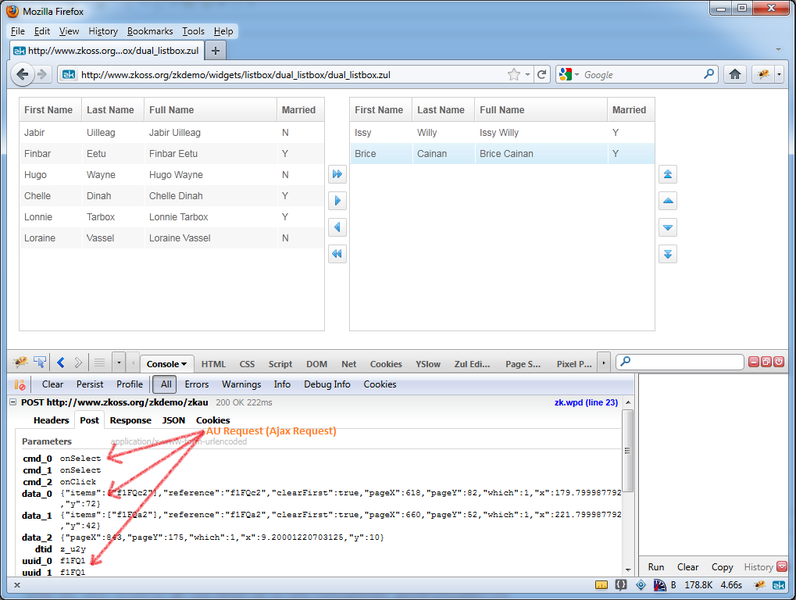Viewport: 796px width, 600px height.
Task: Move selected item to the right listbox
Action: [337, 201]
